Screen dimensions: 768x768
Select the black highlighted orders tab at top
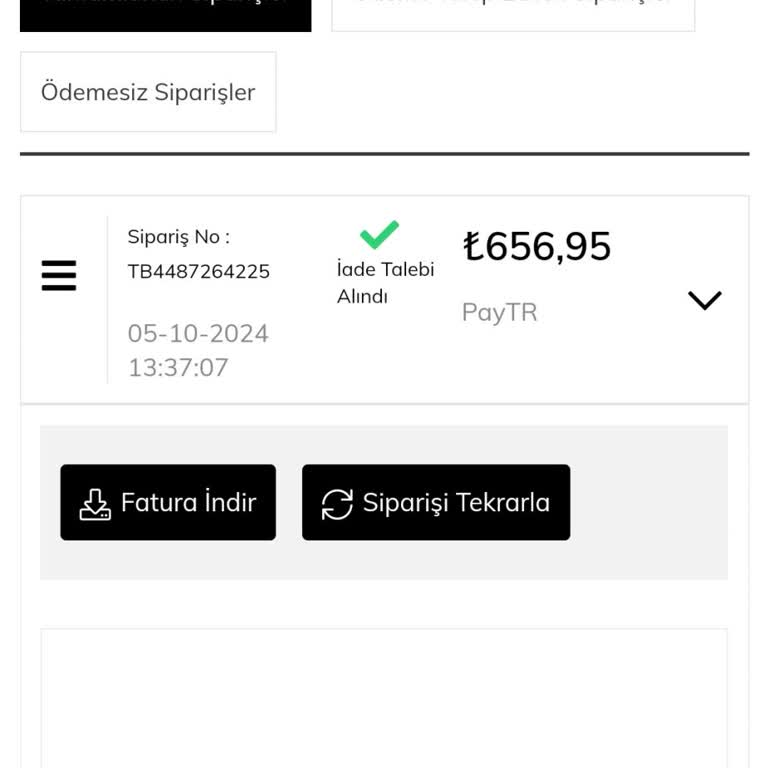tap(165, 12)
